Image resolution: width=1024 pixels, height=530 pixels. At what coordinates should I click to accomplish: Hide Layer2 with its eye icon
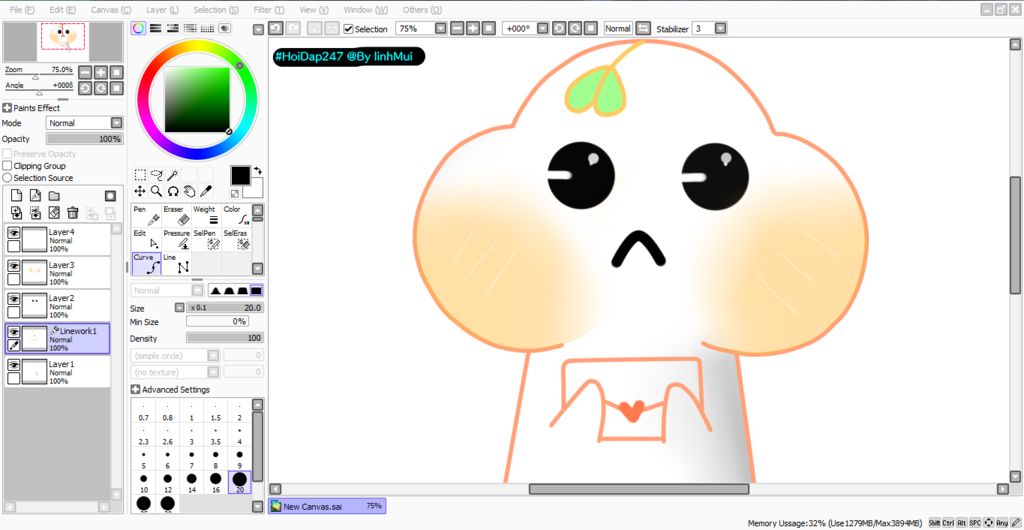coord(13,298)
